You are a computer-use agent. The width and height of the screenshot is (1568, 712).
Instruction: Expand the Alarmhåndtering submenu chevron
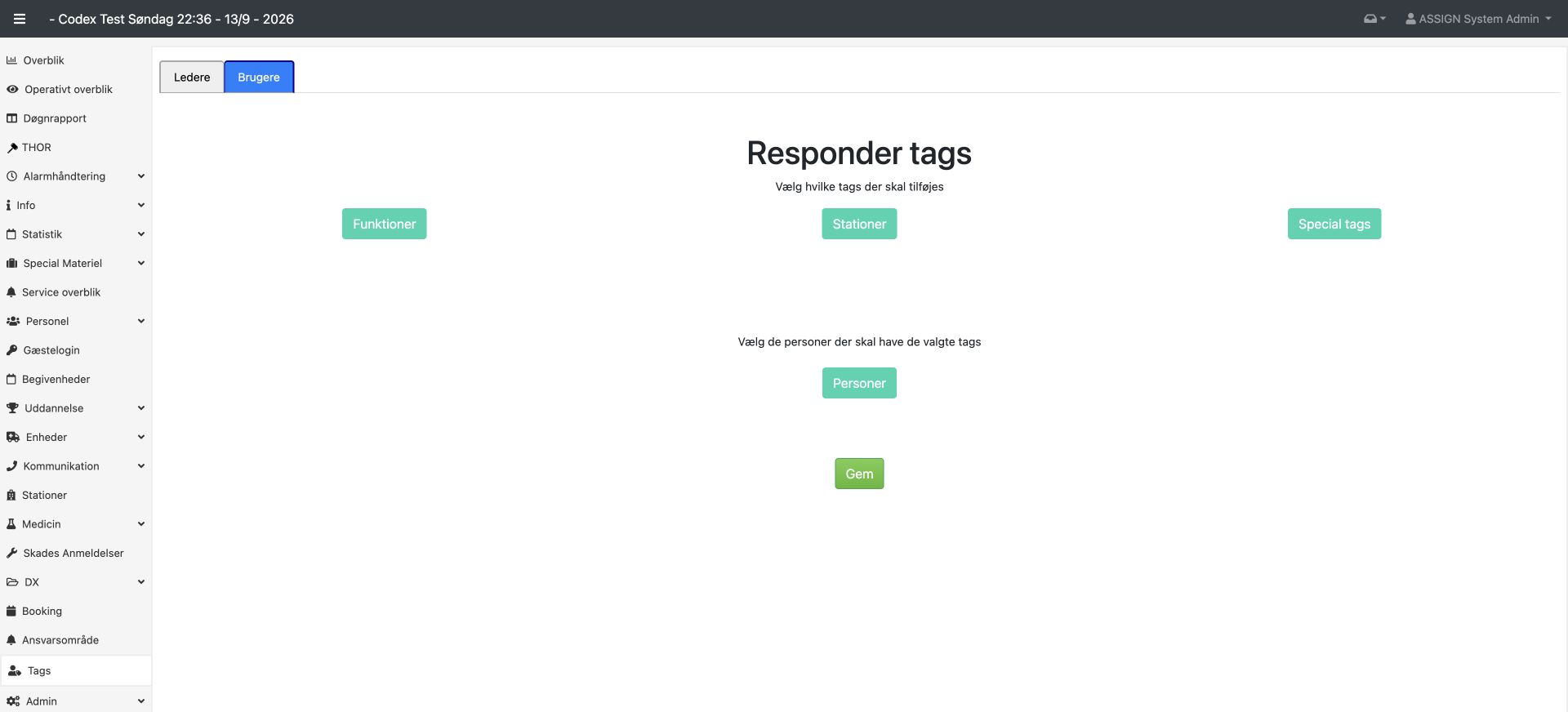pyautogui.click(x=141, y=176)
